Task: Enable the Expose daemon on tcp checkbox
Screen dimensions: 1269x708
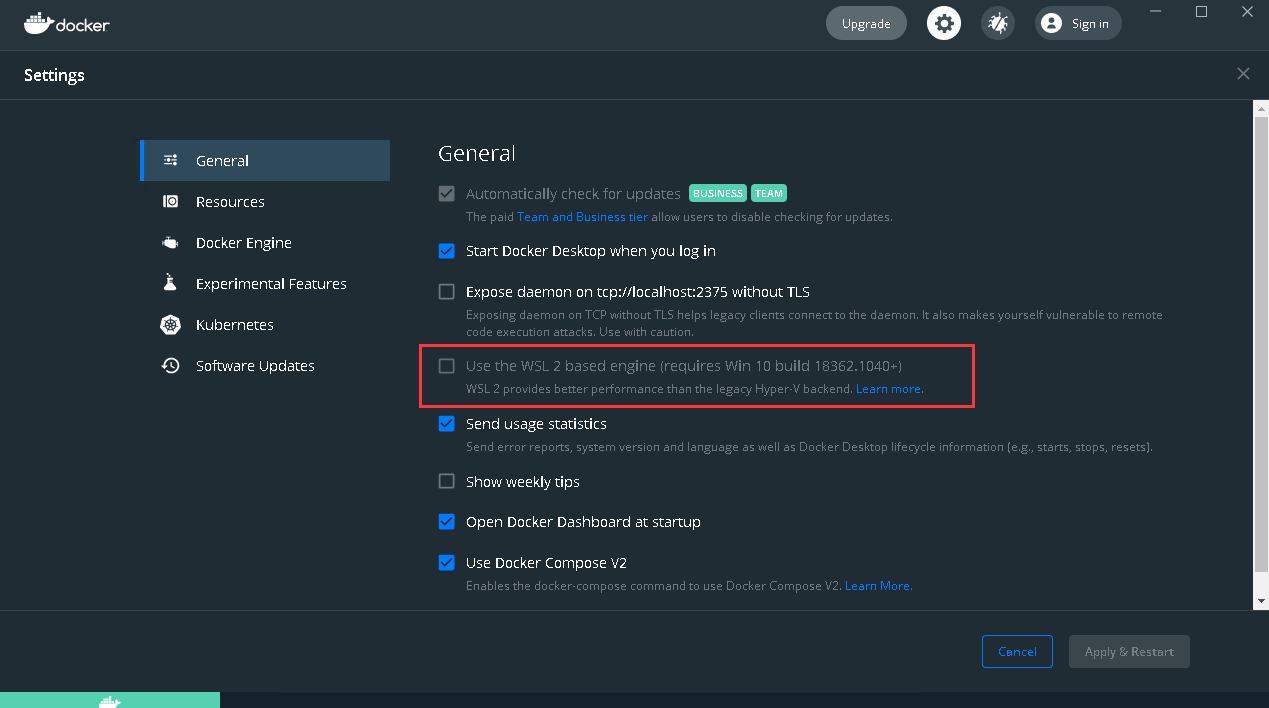Action: pos(446,291)
